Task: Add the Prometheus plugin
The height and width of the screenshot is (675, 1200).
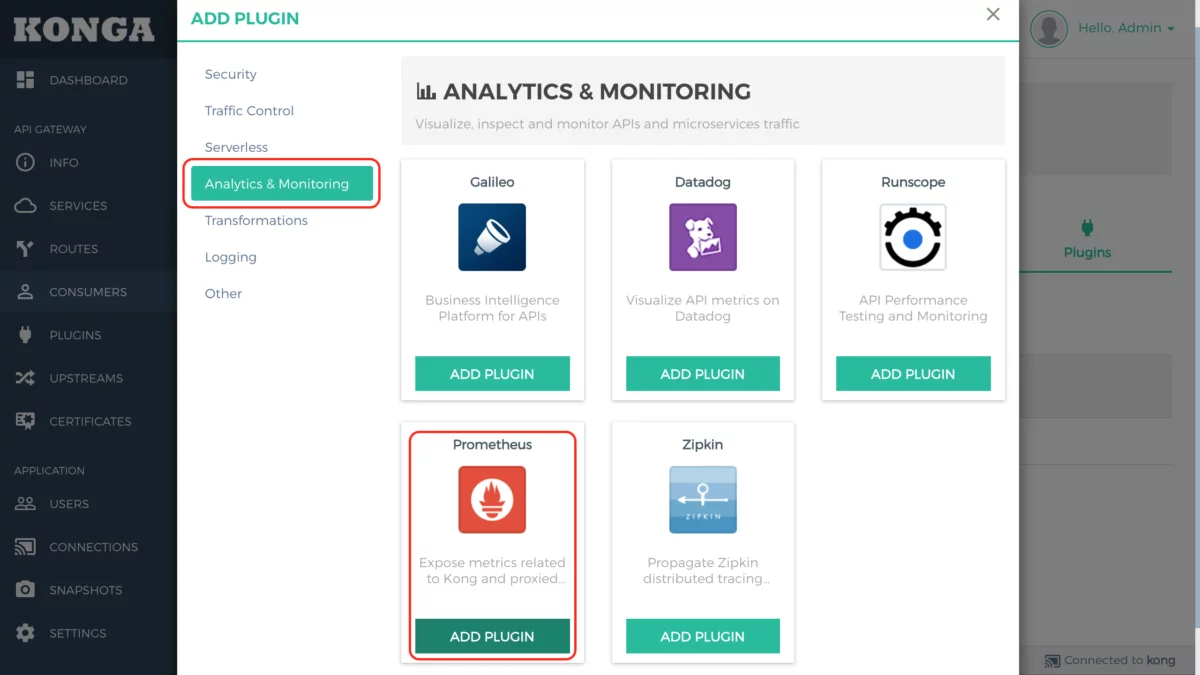Action: point(492,636)
